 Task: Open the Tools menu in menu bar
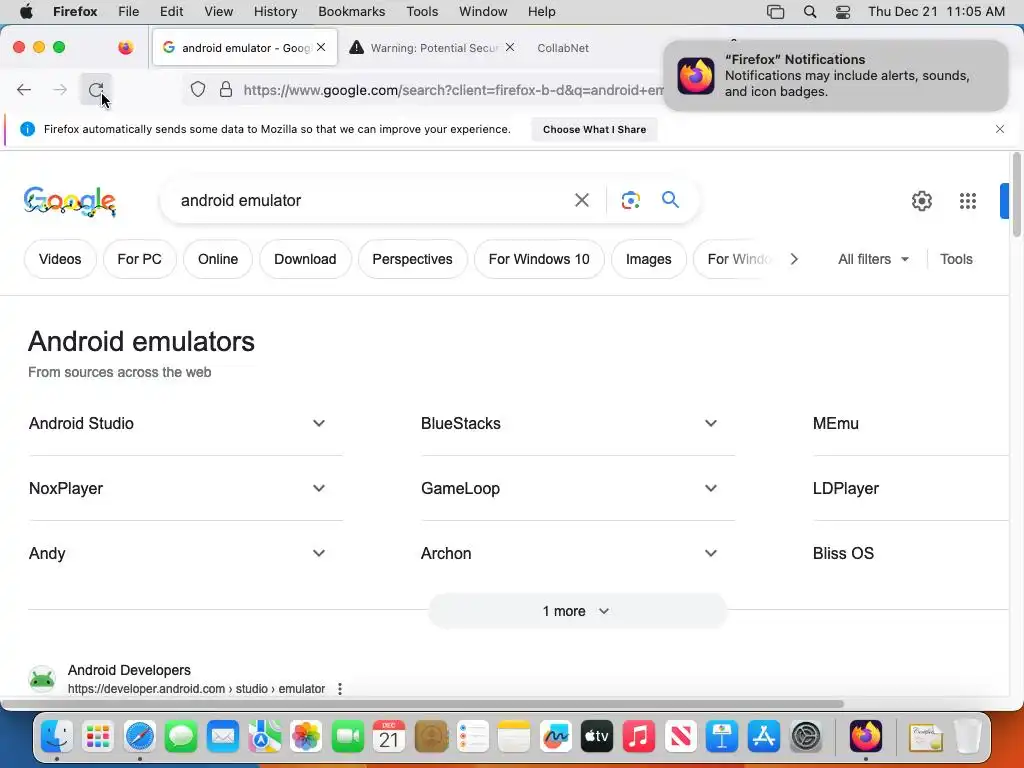(422, 11)
